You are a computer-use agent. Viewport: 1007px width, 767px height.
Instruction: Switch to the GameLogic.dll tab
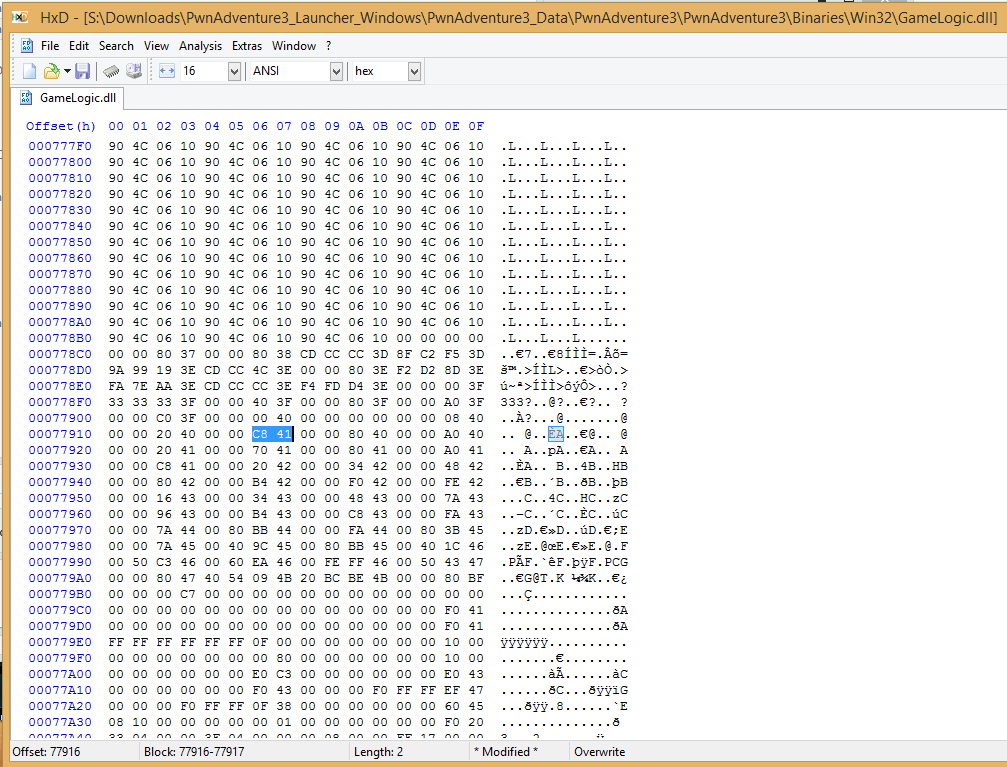point(76,96)
